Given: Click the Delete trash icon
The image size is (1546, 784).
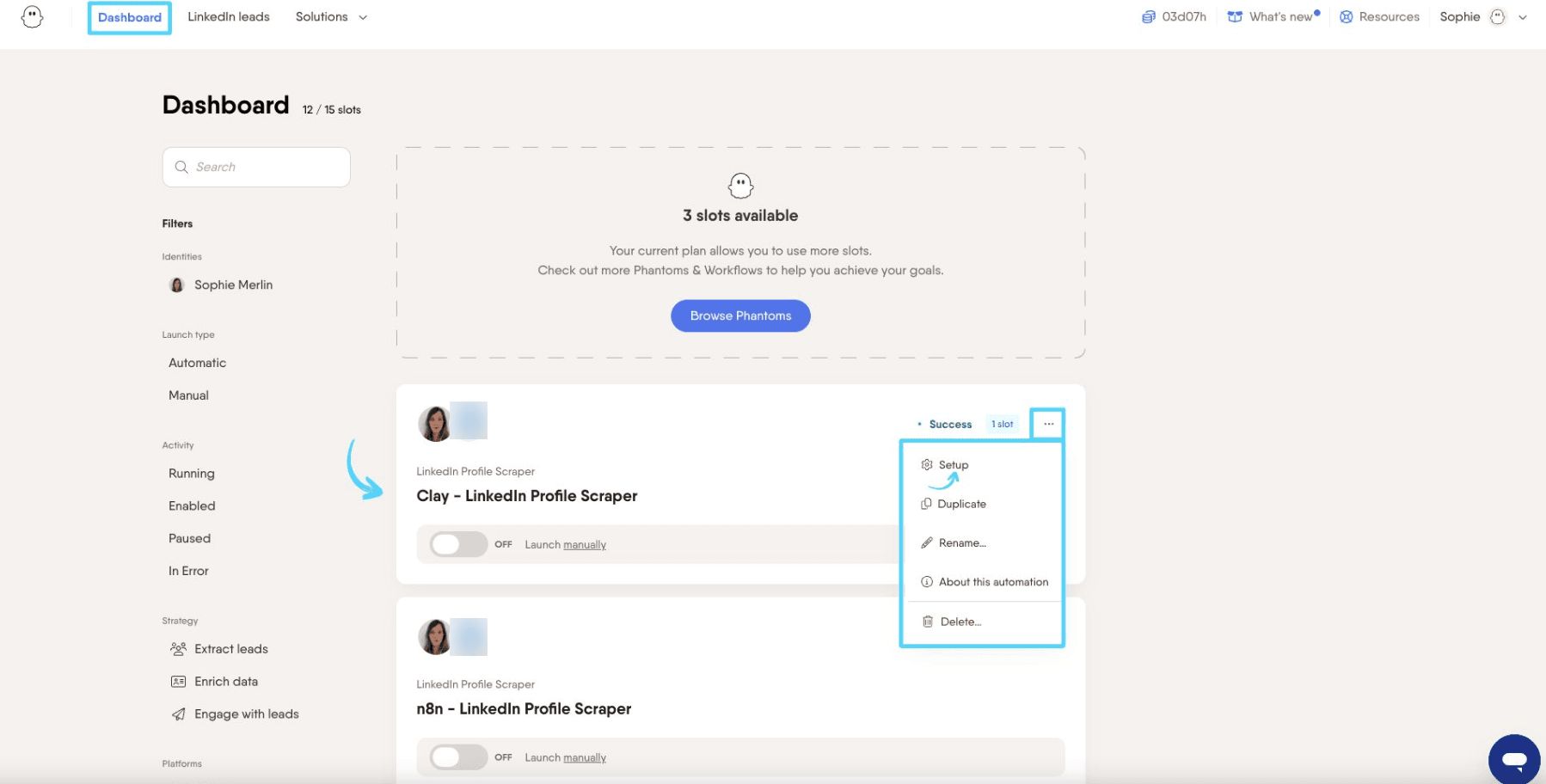Looking at the screenshot, I should pos(928,622).
